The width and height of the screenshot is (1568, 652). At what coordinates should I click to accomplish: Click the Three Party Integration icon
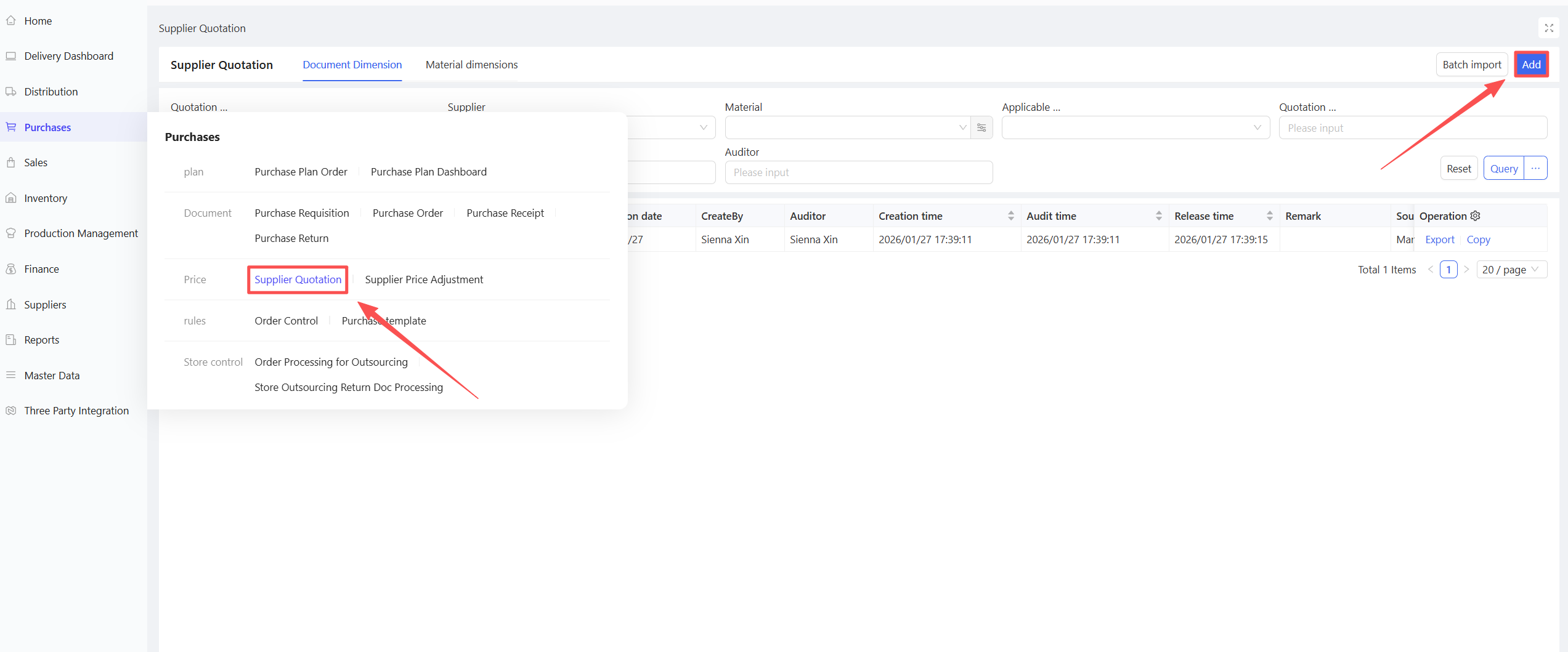tap(11, 411)
